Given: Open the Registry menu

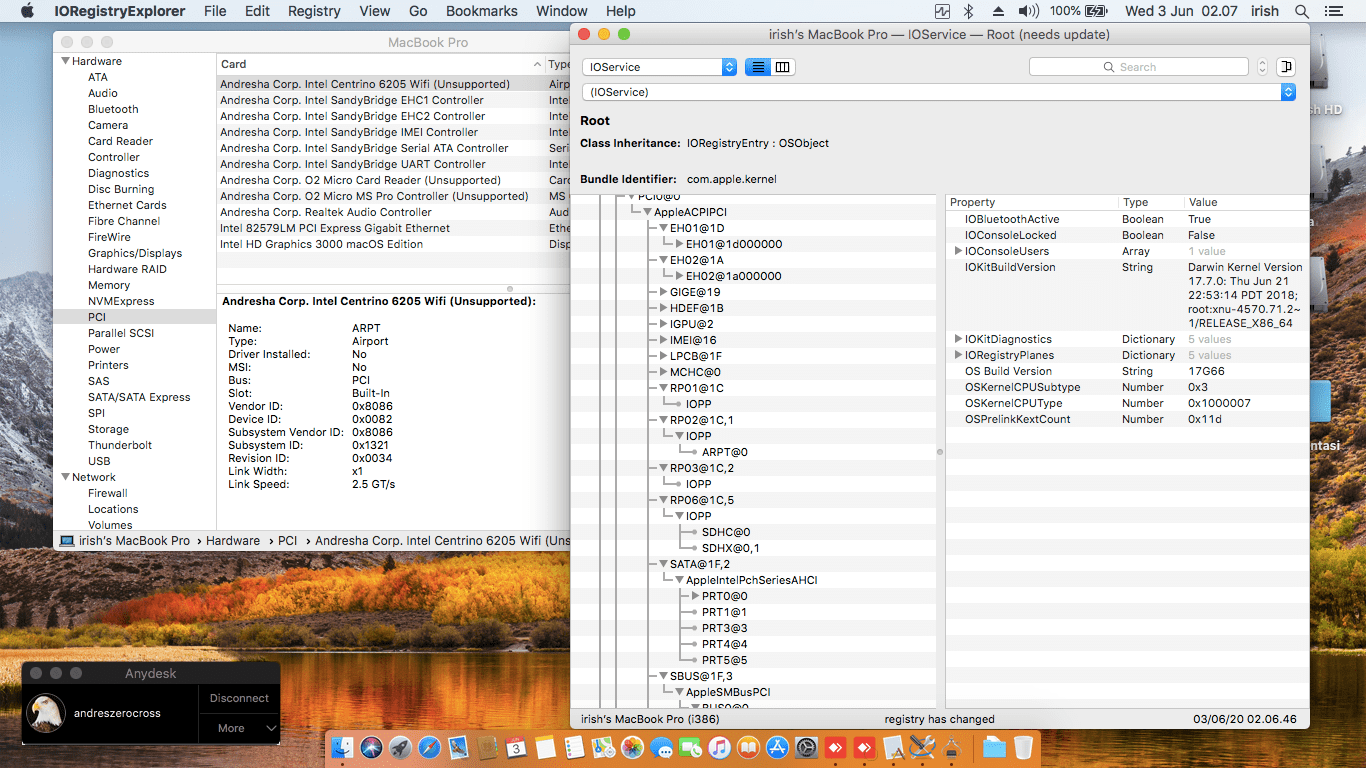Looking at the screenshot, I should pos(314,11).
